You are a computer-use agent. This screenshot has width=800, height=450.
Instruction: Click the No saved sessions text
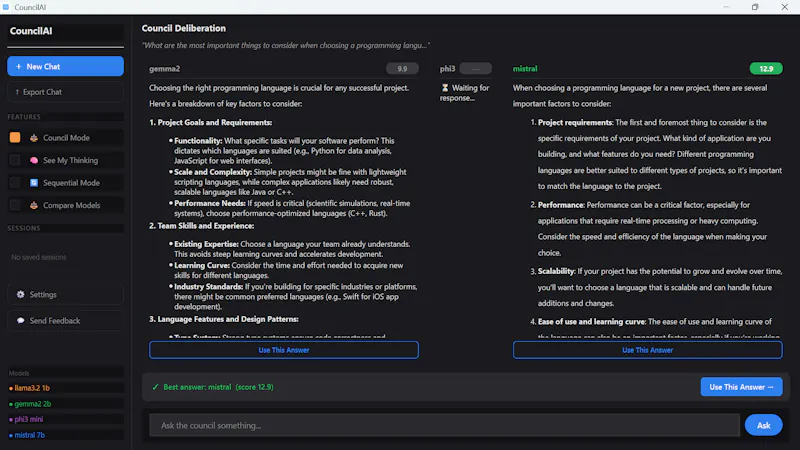pos(39,257)
